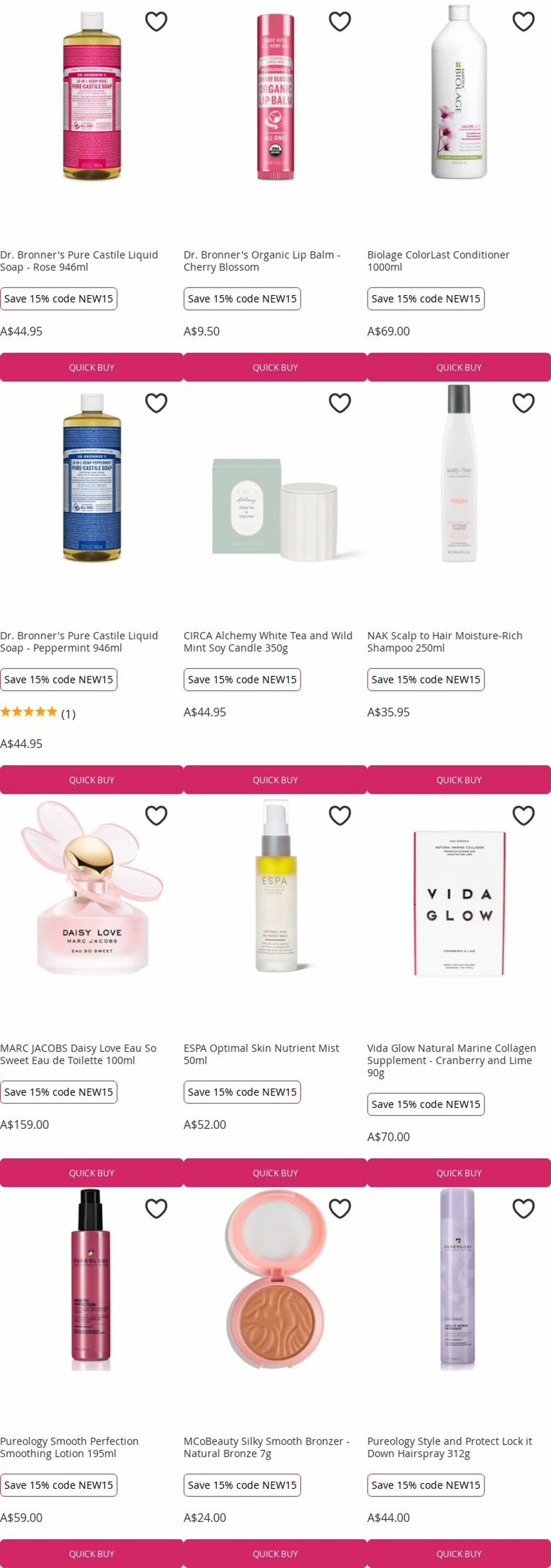
Task: Open Pureology Smooth Perfection Smoothing Lotion link
Action: [70, 1447]
